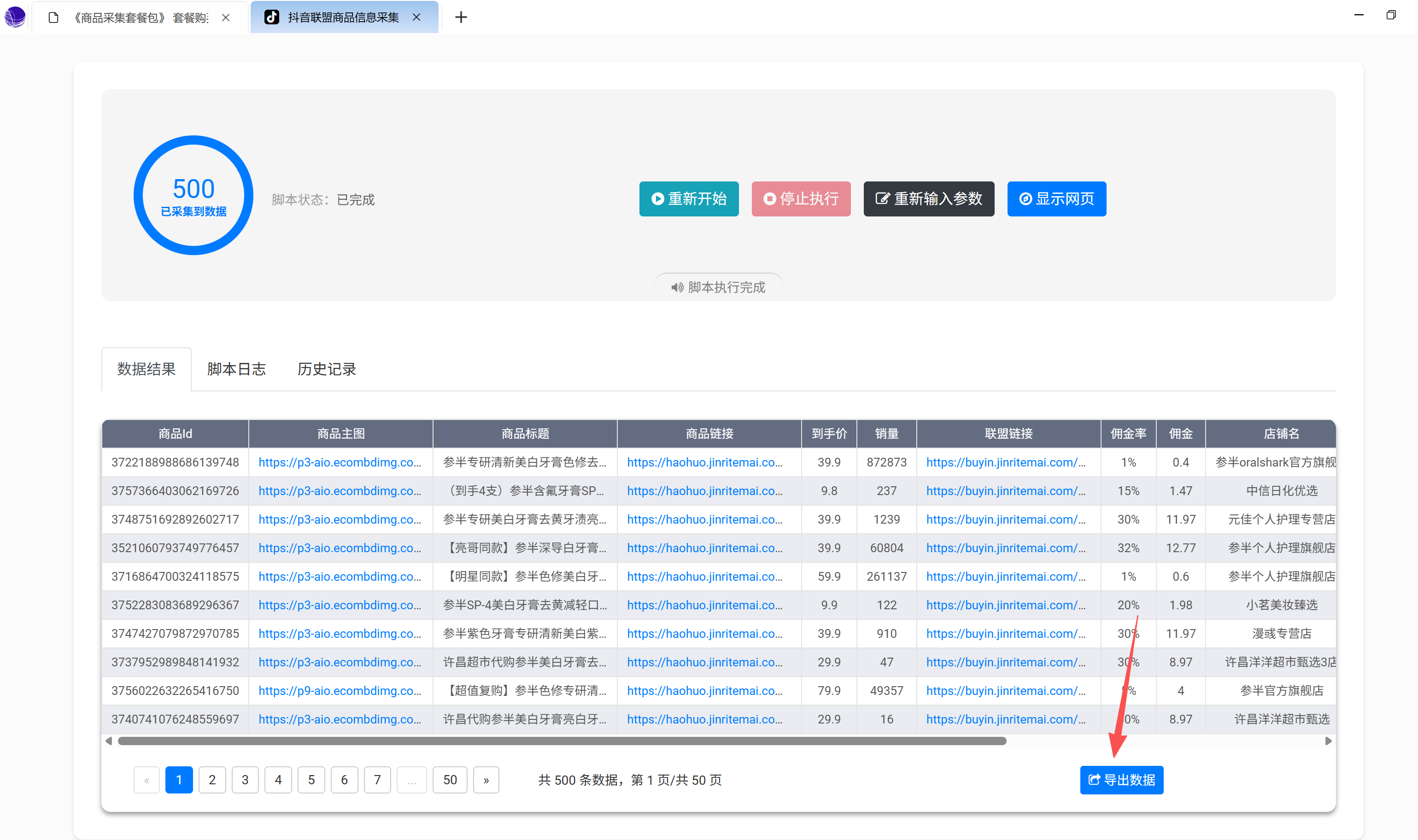Click the 到手价 column header
Screen dimensions: 1418x840
click(x=829, y=433)
